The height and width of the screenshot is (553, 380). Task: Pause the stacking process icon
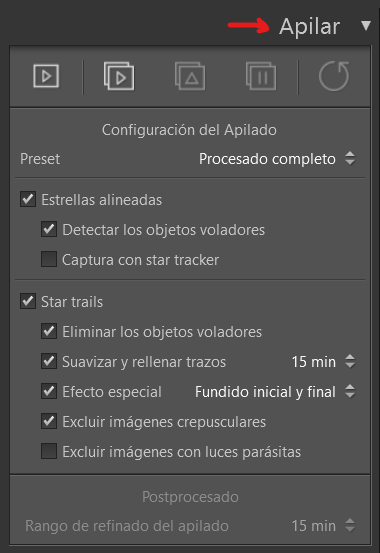(x=261, y=76)
